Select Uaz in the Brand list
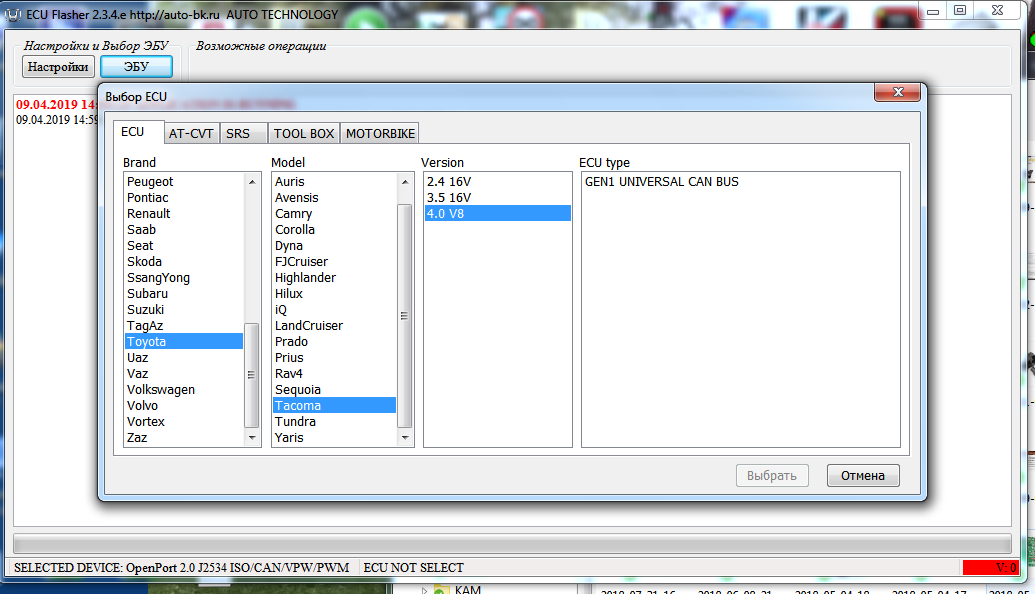 click(184, 358)
